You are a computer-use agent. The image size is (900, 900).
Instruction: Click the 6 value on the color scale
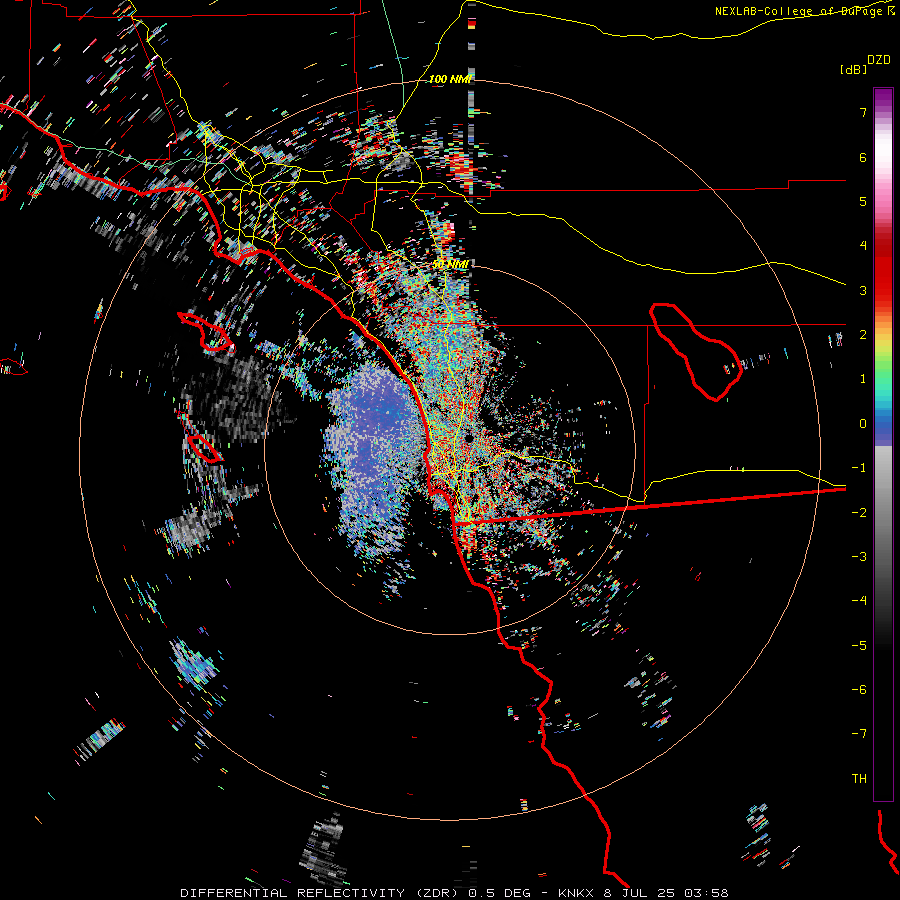[x=863, y=157]
